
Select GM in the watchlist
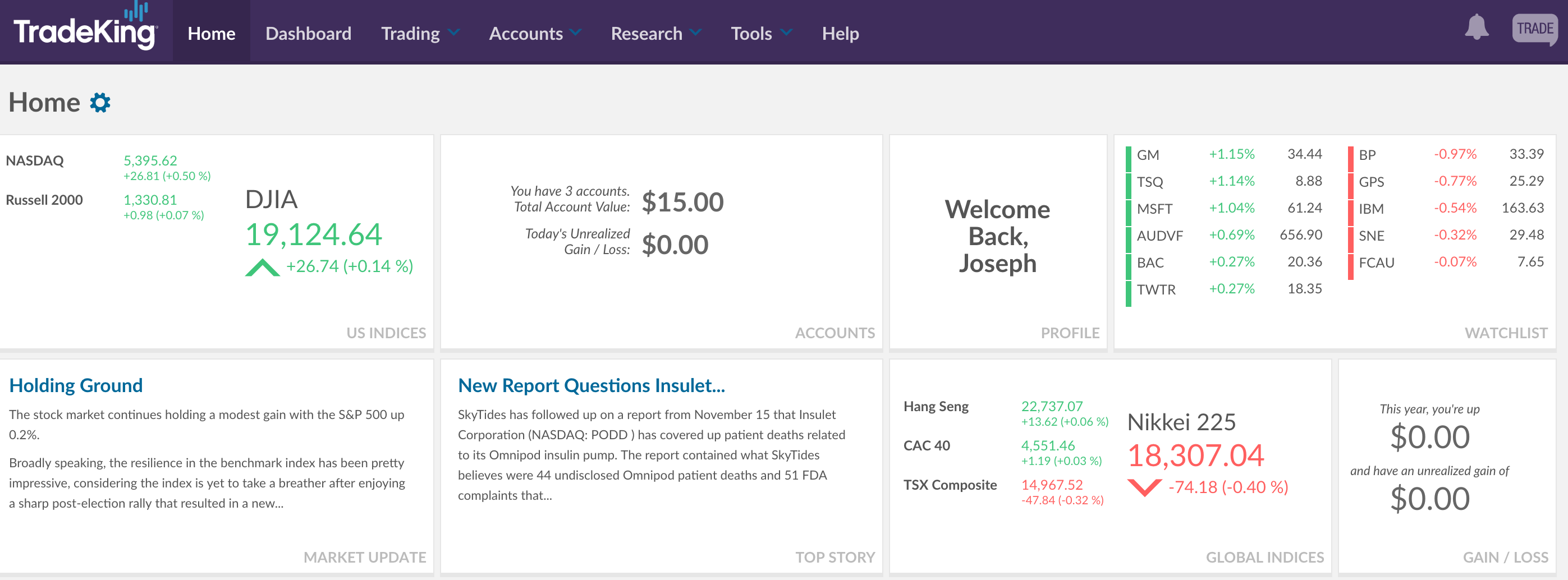click(x=1148, y=155)
